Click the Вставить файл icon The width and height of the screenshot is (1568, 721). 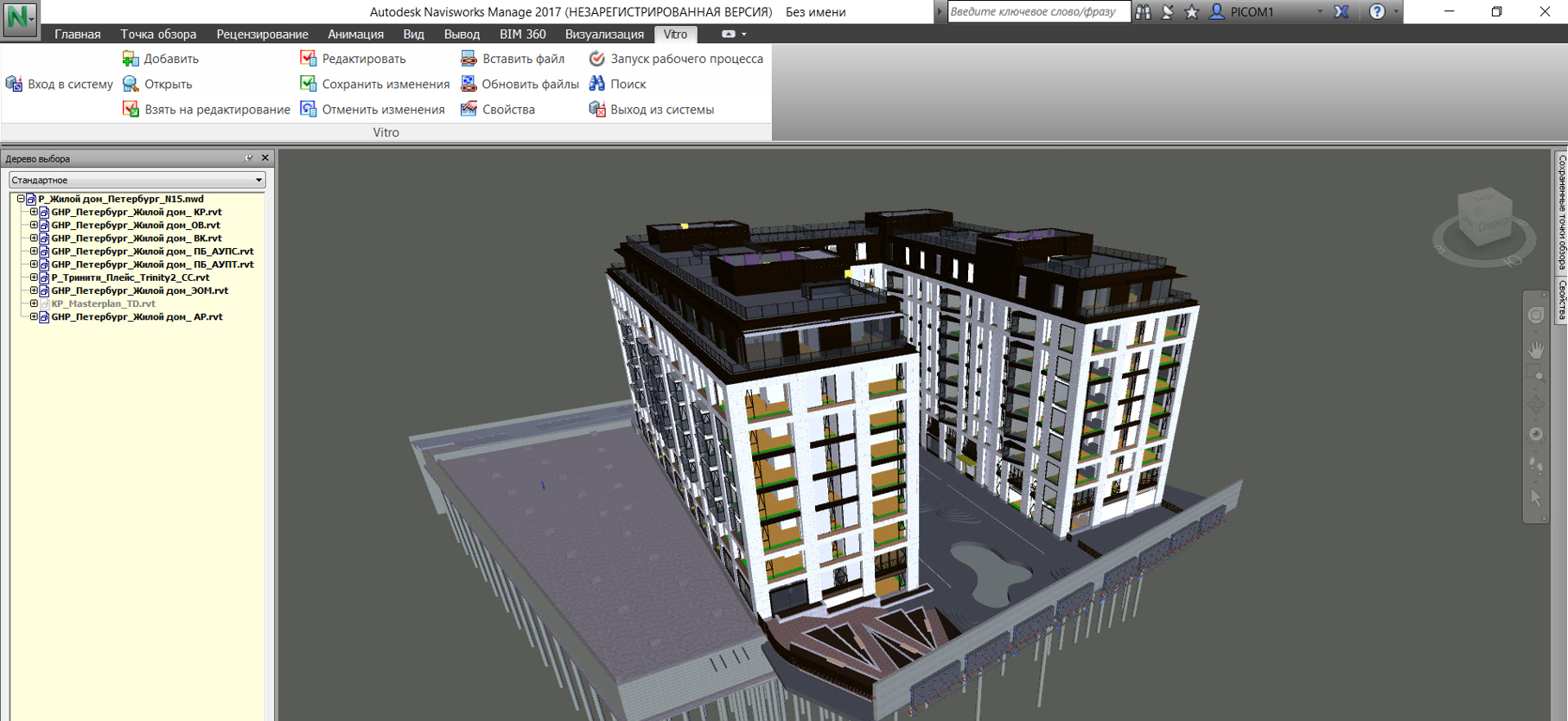pyautogui.click(x=468, y=58)
